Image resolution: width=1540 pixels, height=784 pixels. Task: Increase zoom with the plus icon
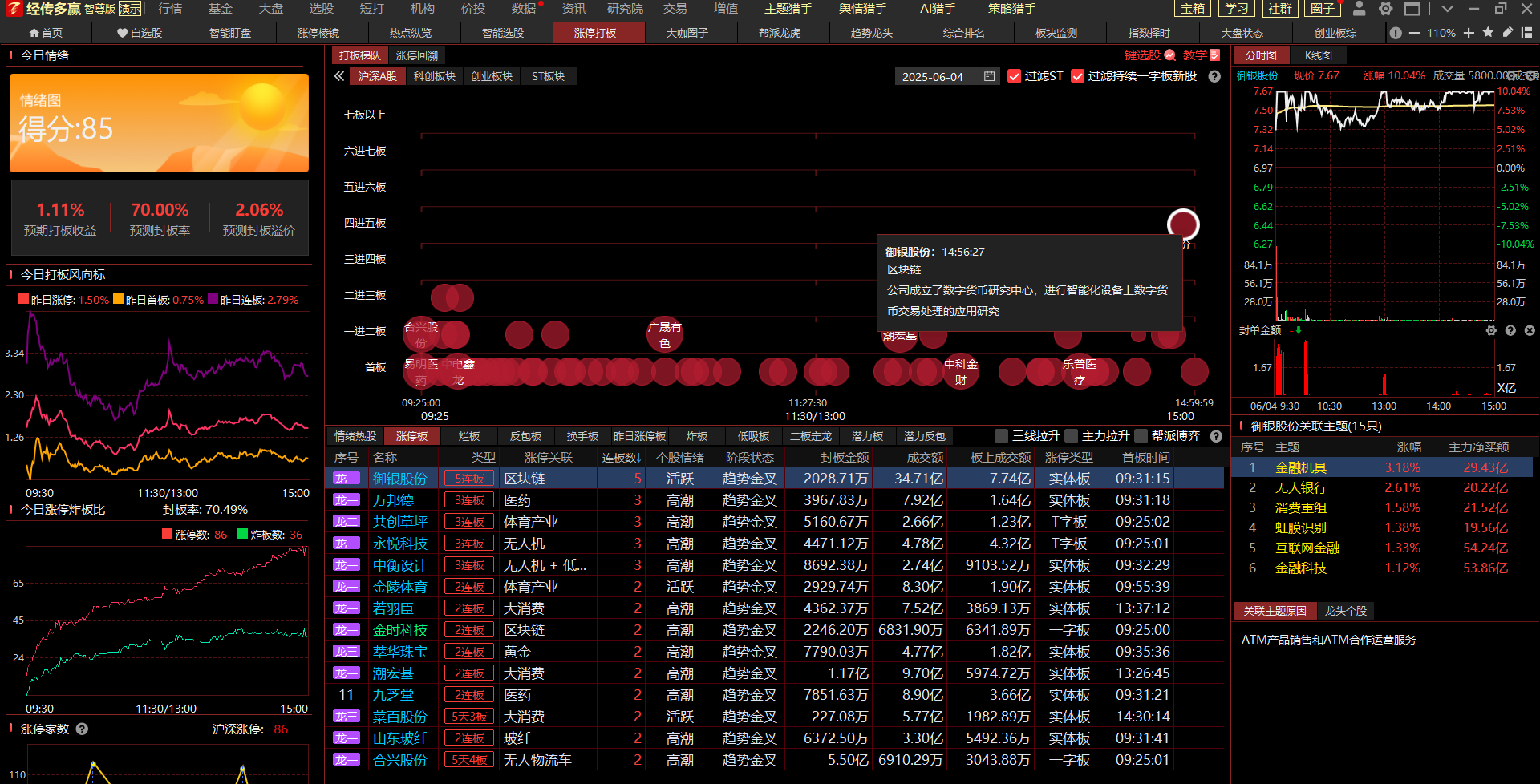(1469, 33)
